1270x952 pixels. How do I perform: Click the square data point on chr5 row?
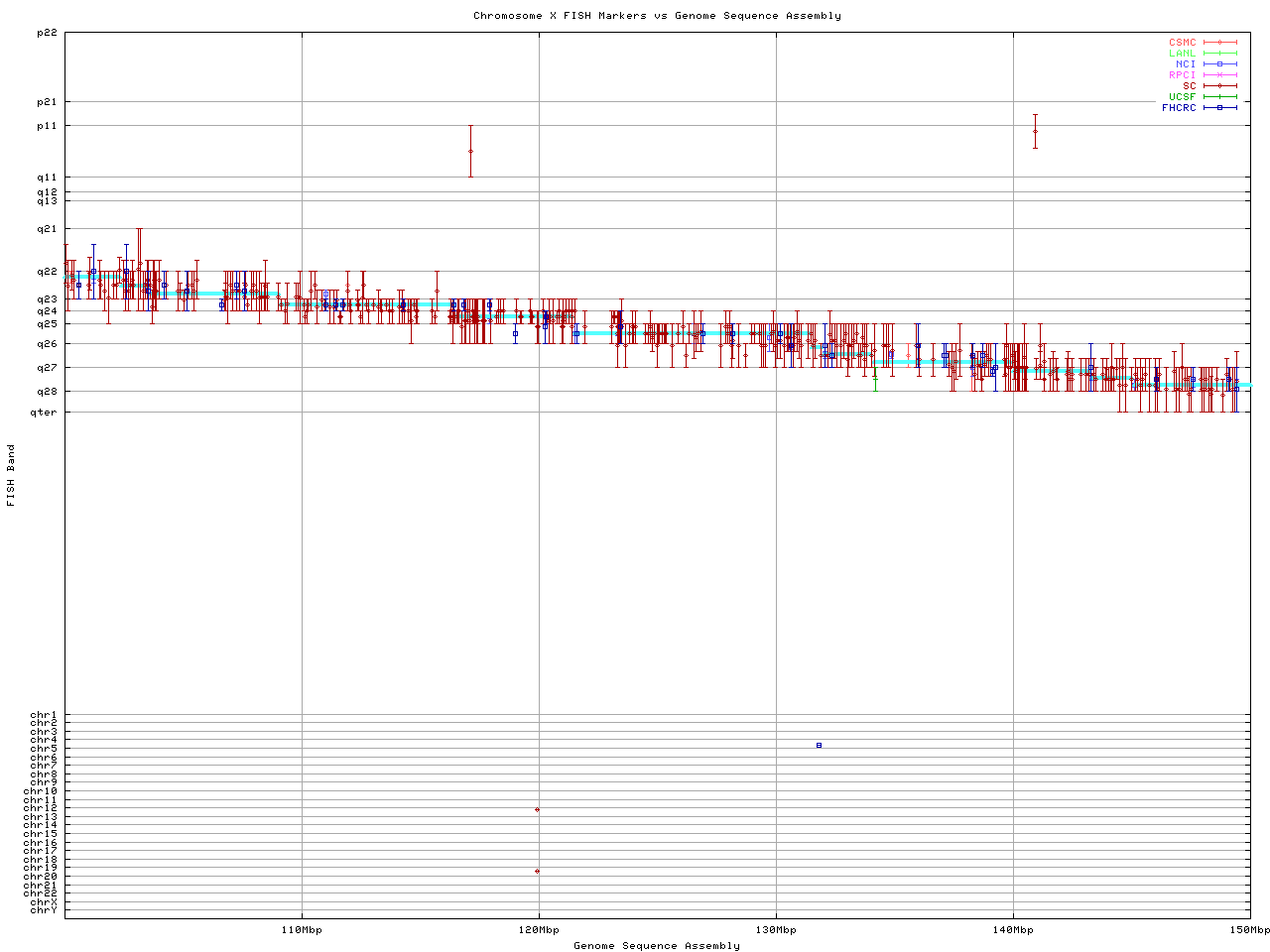pyautogui.click(x=819, y=745)
